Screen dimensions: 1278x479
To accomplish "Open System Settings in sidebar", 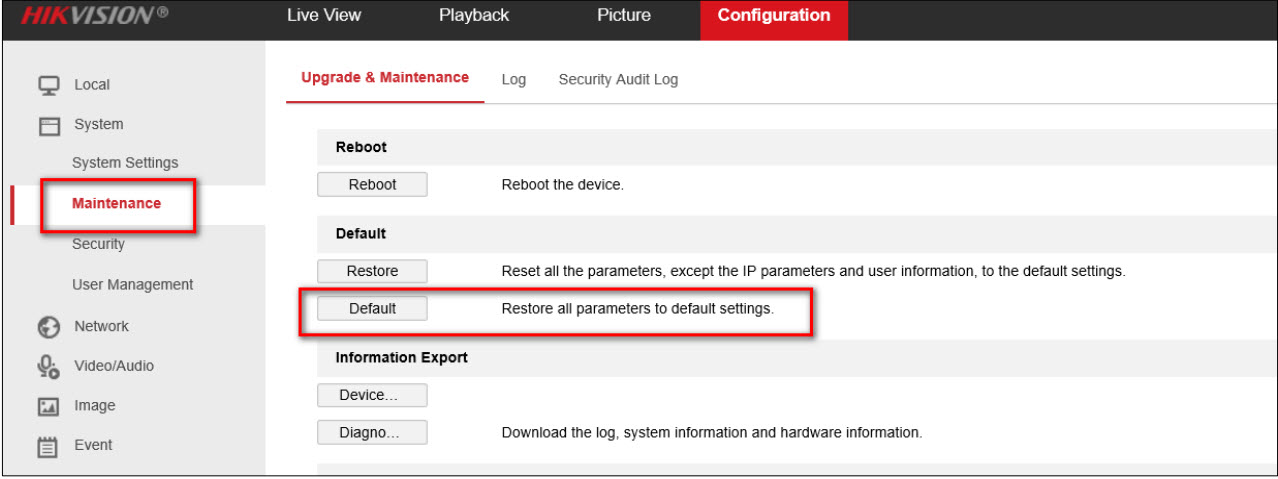I will click(125, 163).
